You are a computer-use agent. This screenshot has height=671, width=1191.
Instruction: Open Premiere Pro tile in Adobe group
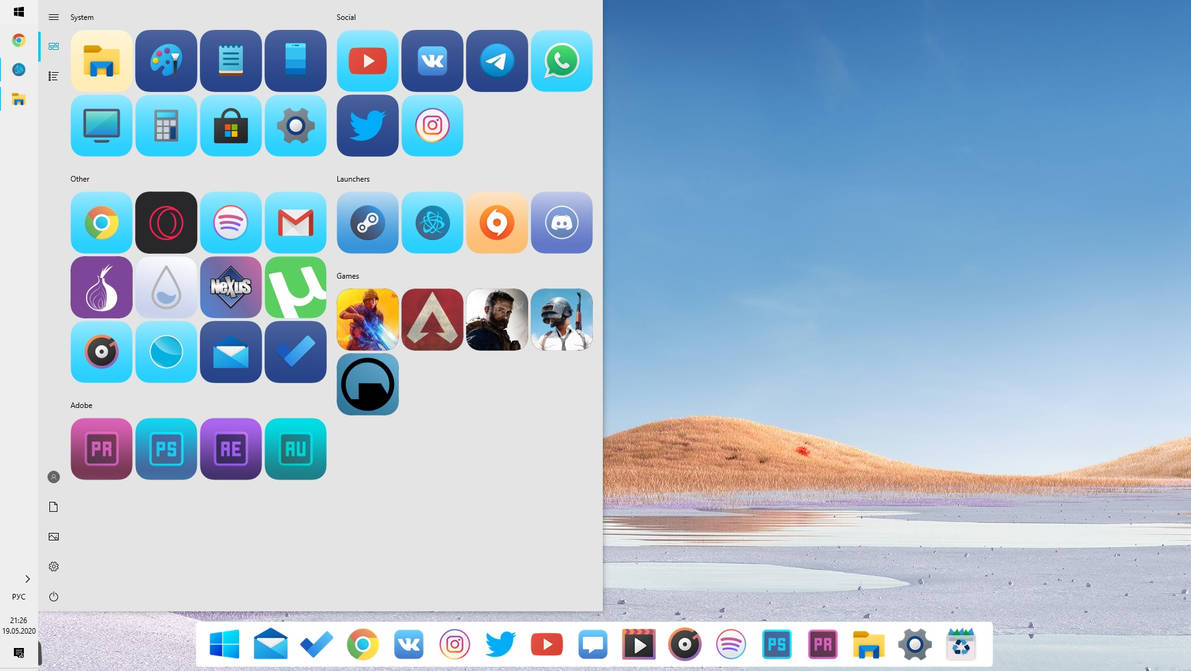click(x=101, y=449)
